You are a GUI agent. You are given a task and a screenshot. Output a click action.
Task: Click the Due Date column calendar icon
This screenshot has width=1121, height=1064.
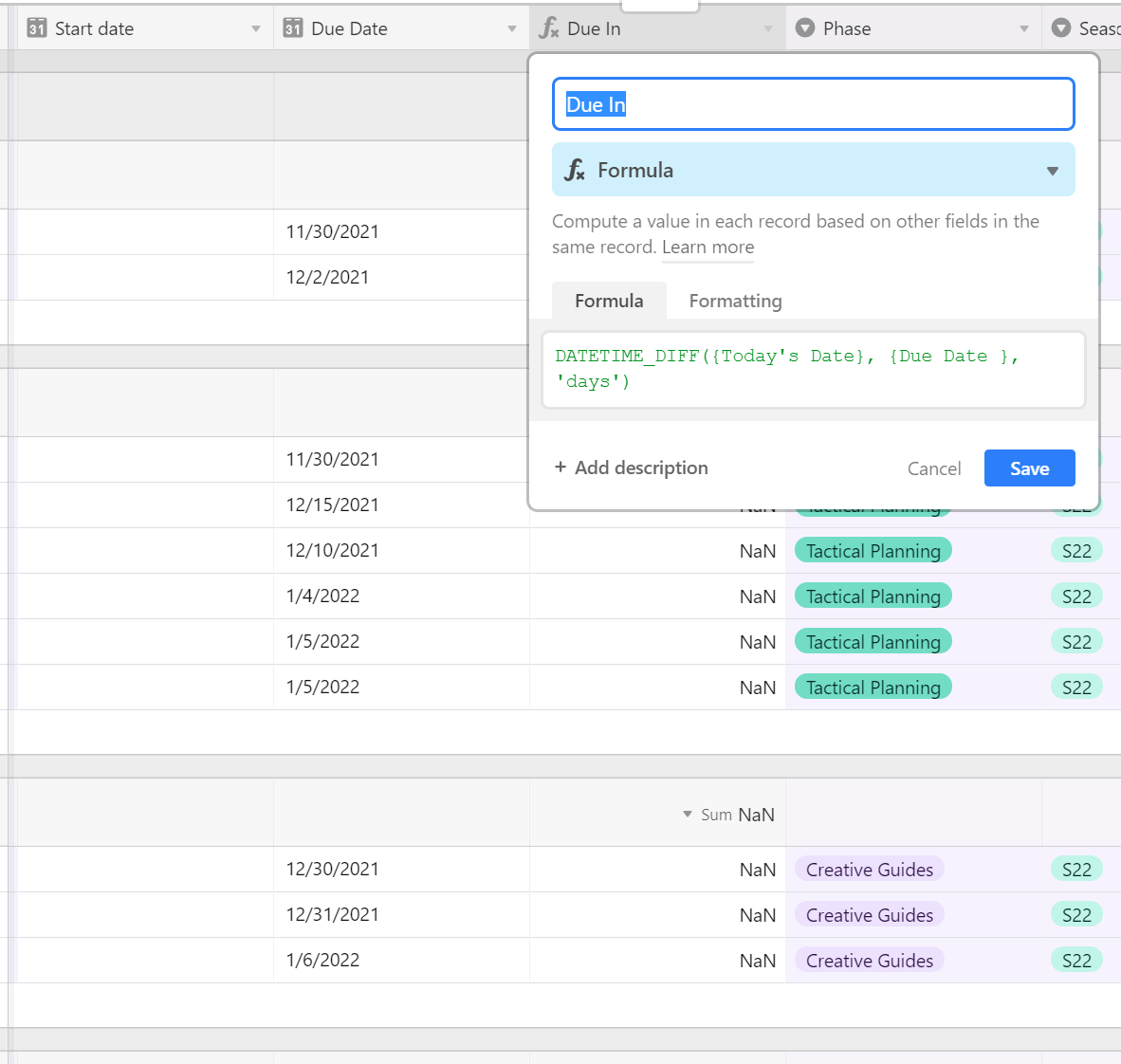coord(292,28)
